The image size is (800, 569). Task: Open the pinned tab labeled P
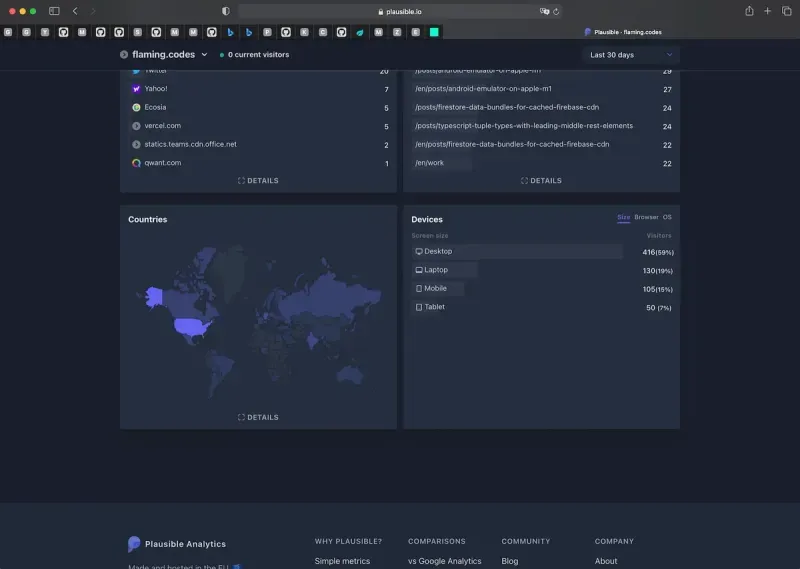[x=267, y=32]
